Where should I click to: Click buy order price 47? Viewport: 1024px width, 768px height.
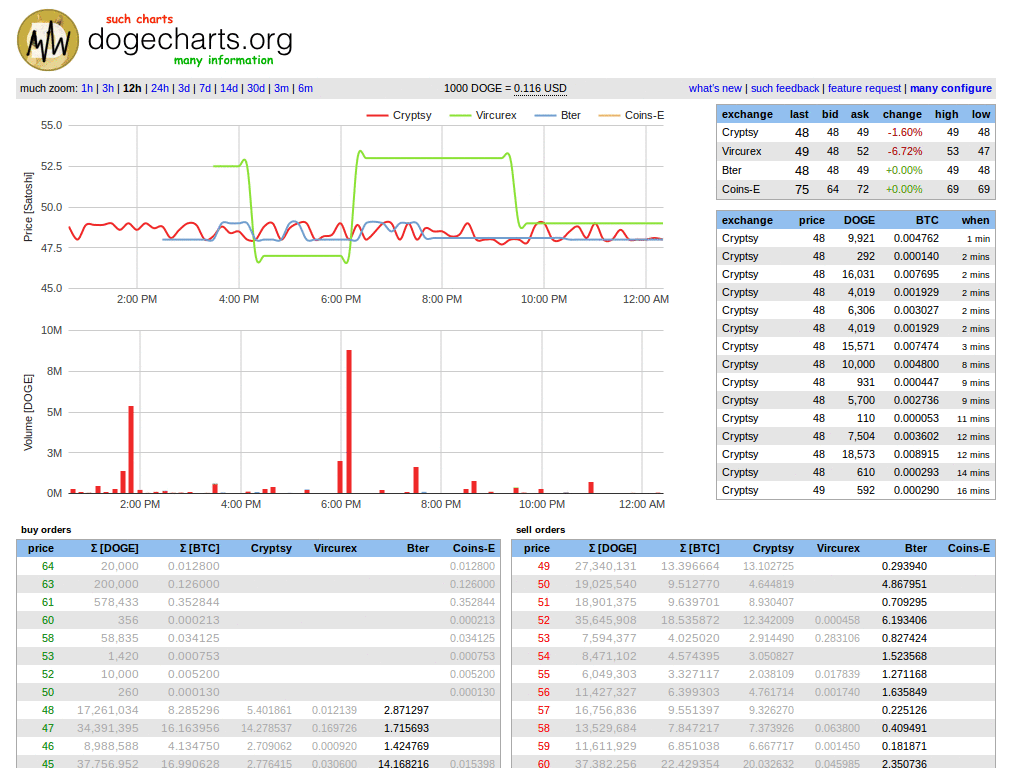click(48, 728)
